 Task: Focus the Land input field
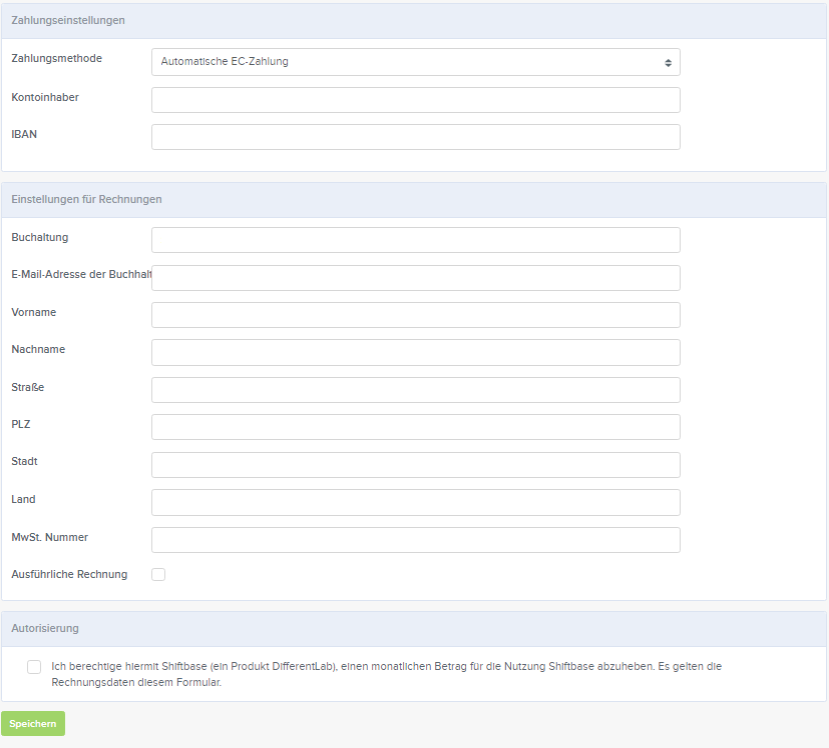click(x=416, y=503)
